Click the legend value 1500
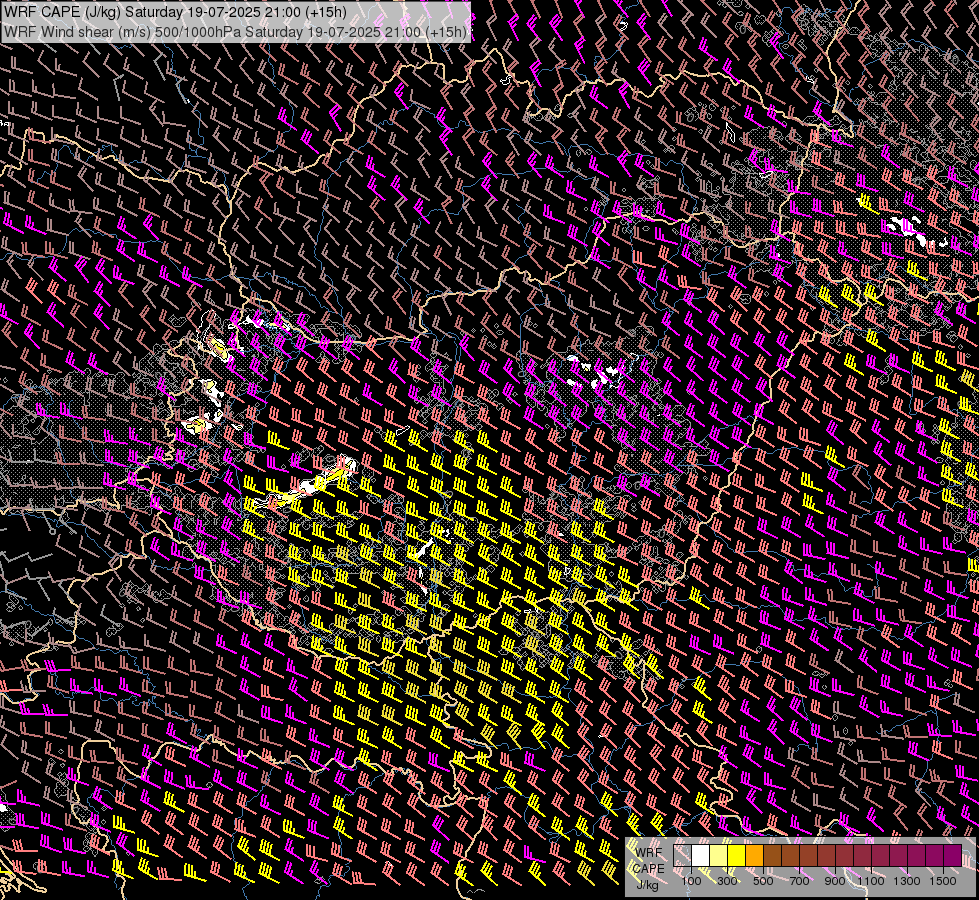The image size is (979, 900). pos(943,881)
